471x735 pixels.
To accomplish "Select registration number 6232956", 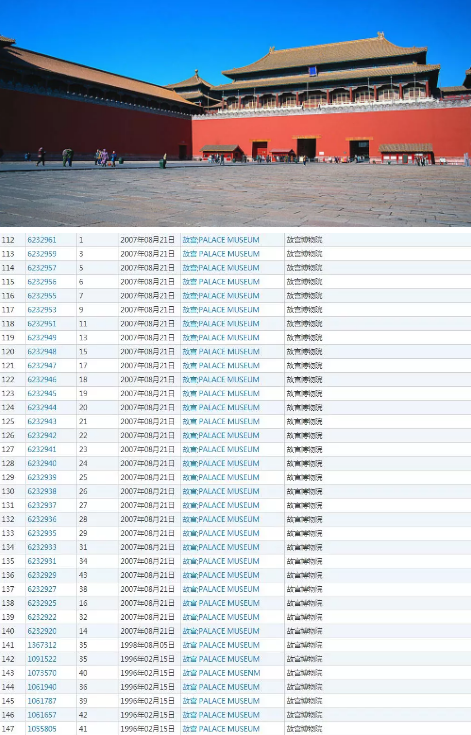I will (x=42, y=282).
